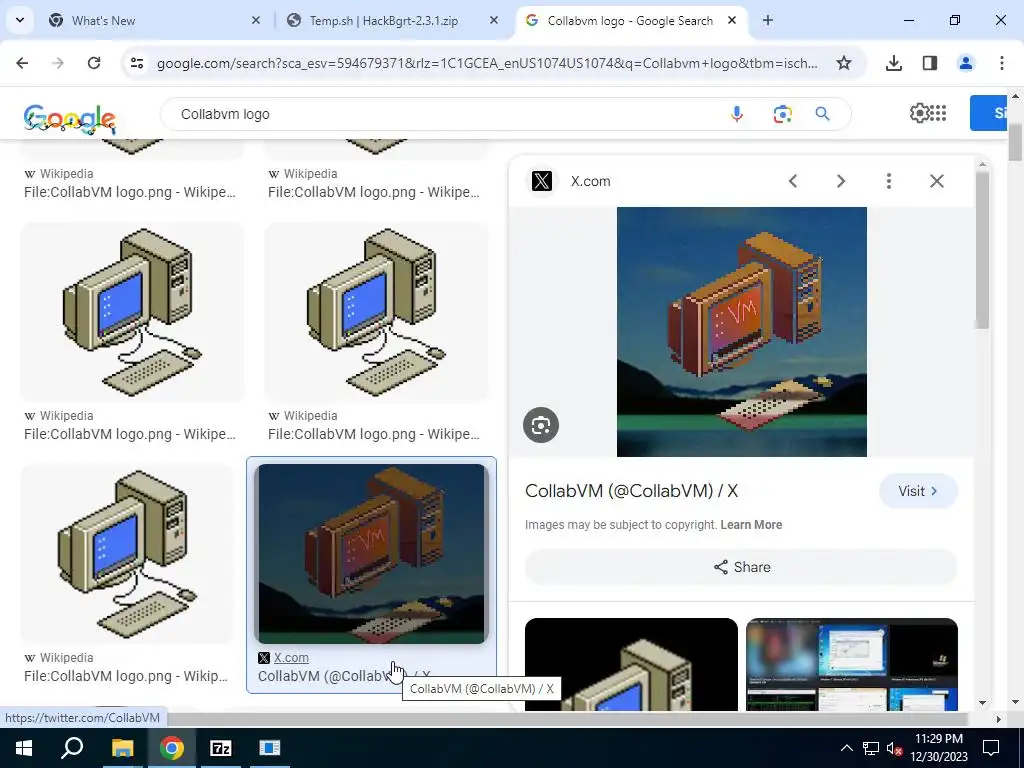Click horizontal scrollbar right arrow
This screenshot has height=768, width=1024.
[x=997, y=718]
